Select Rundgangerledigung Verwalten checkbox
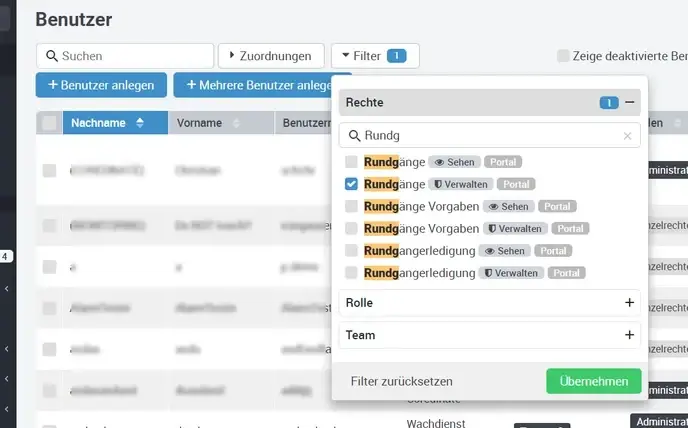The width and height of the screenshot is (688, 428). (x=351, y=272)
